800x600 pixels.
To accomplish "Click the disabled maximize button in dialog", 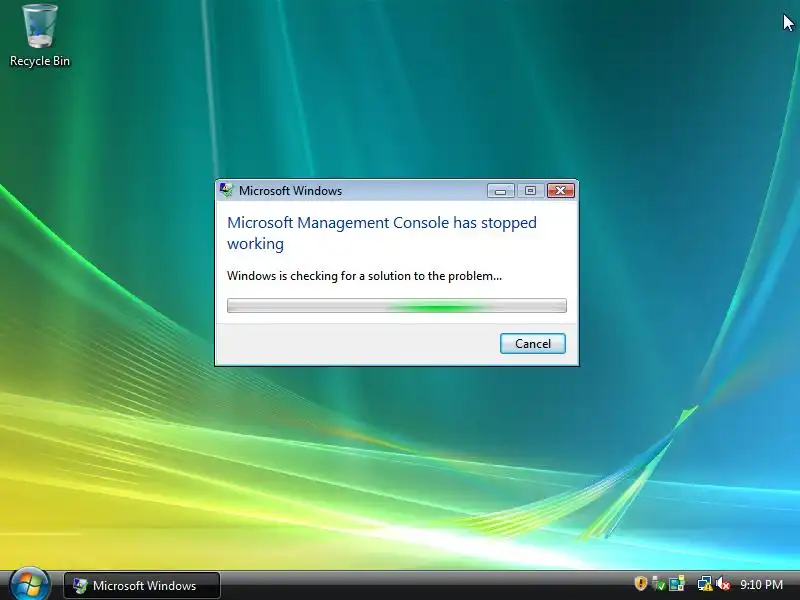I will pyautogui.click(x=531, y=190).
